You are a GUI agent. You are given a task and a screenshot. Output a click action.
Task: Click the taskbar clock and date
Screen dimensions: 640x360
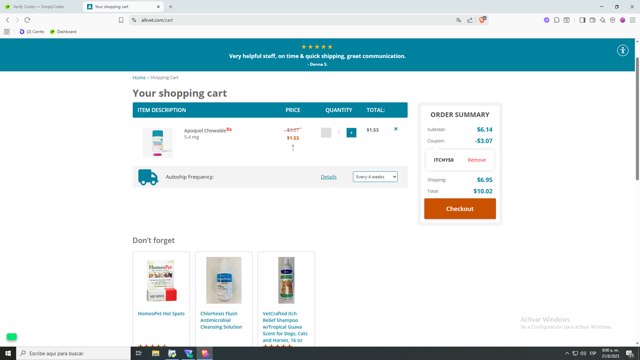pos(610,353)
